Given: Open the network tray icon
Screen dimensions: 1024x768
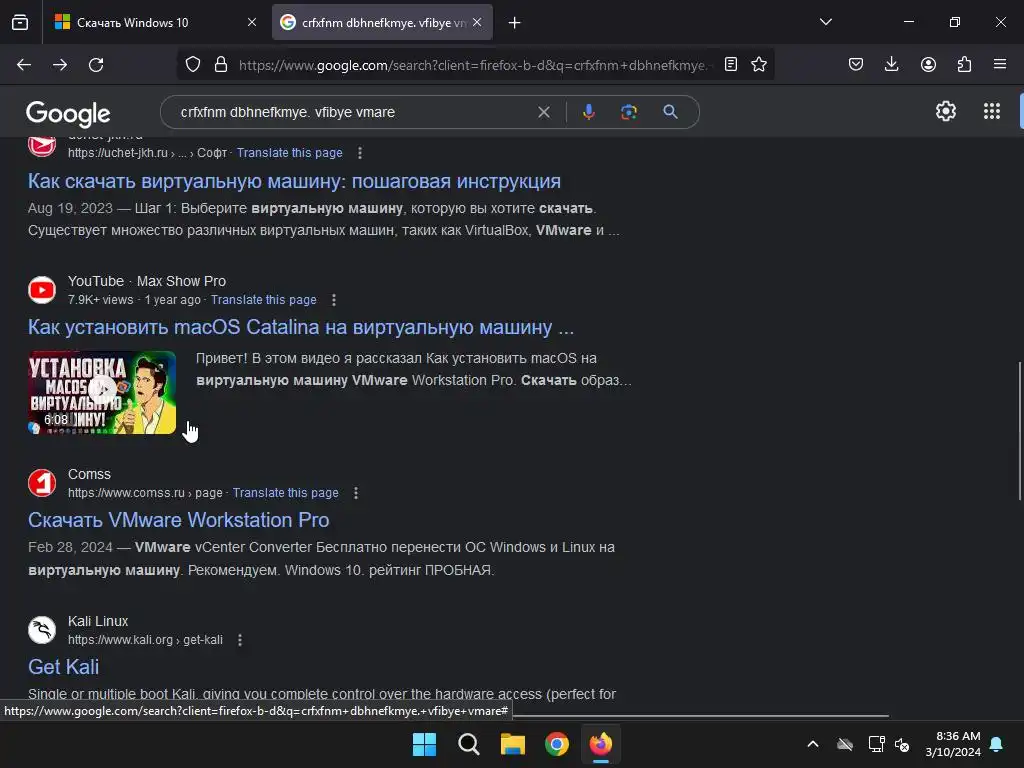Looking at the screenshot, I should coord(876,744).
